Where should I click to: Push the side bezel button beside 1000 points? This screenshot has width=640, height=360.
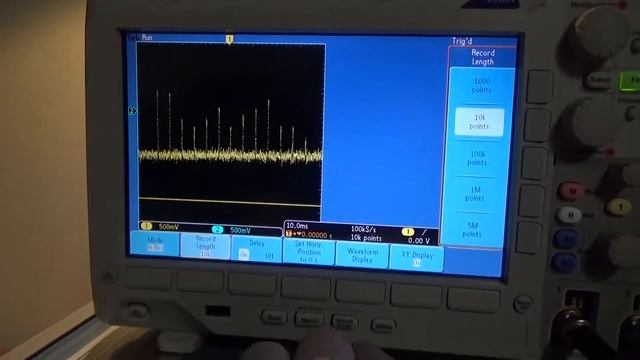click(540, 87)
